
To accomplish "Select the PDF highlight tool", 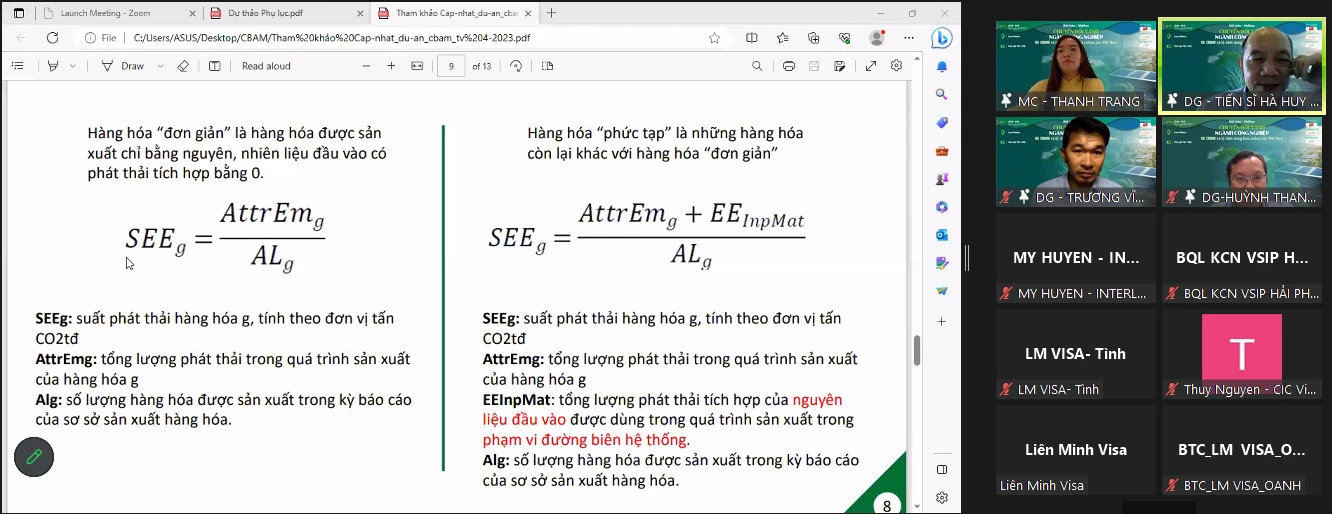I will pos(53,66).
